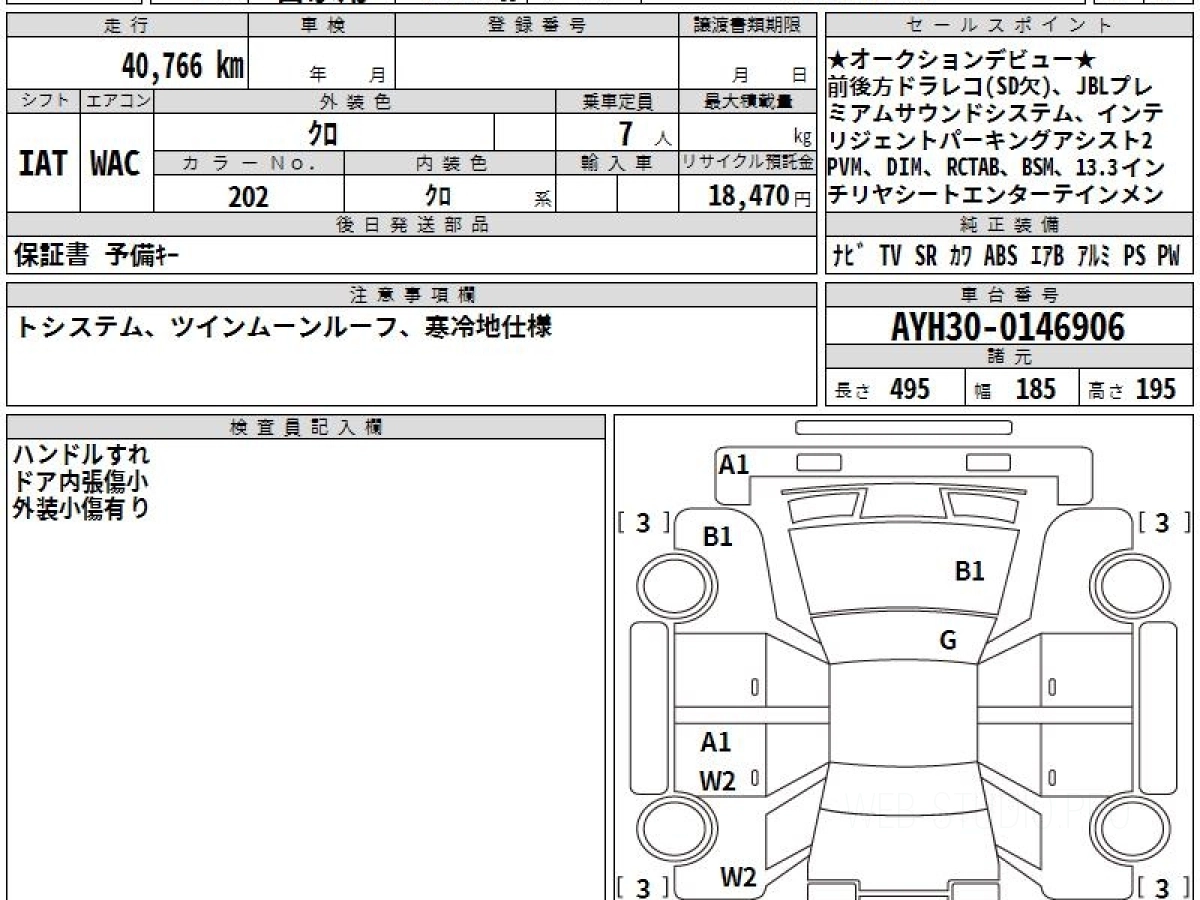Click the seating capacity value 7 人
The height and width of the screenshot is (900, 1200).
click(x=645, y=133)
